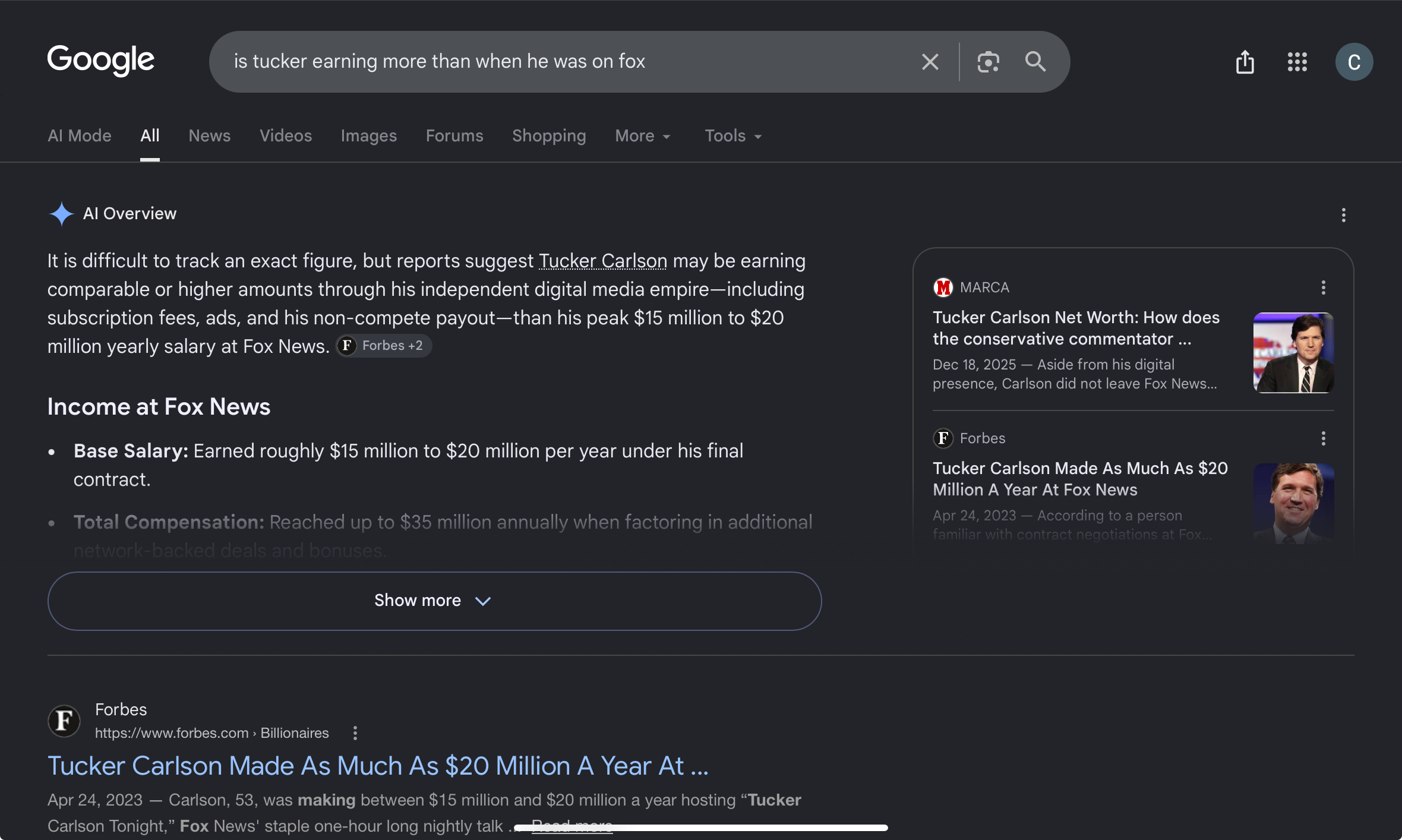The height and width of the screenshot is (840, 1402).
Task: Switch to AI Mode tab
Action: point(80,135)
